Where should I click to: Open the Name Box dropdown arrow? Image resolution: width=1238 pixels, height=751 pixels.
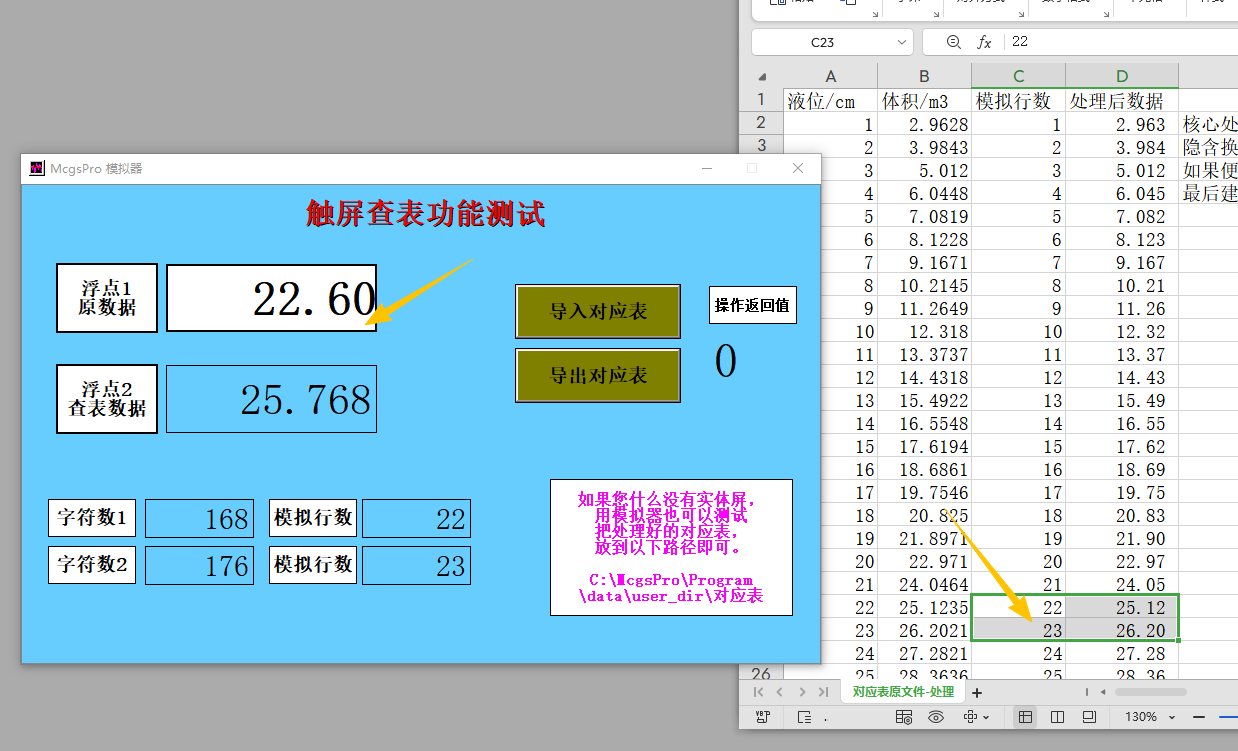coord(902,42)
